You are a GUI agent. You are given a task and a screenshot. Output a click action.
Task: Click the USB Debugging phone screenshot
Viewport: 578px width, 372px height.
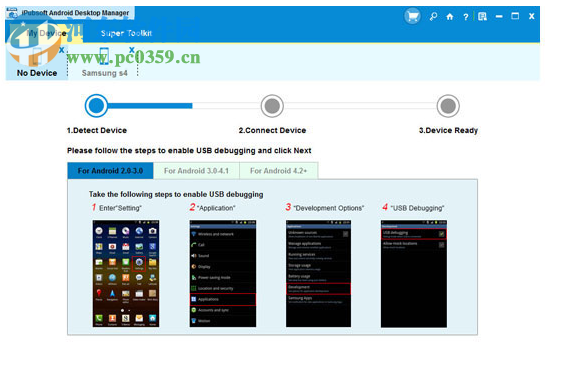pos(414,274)
